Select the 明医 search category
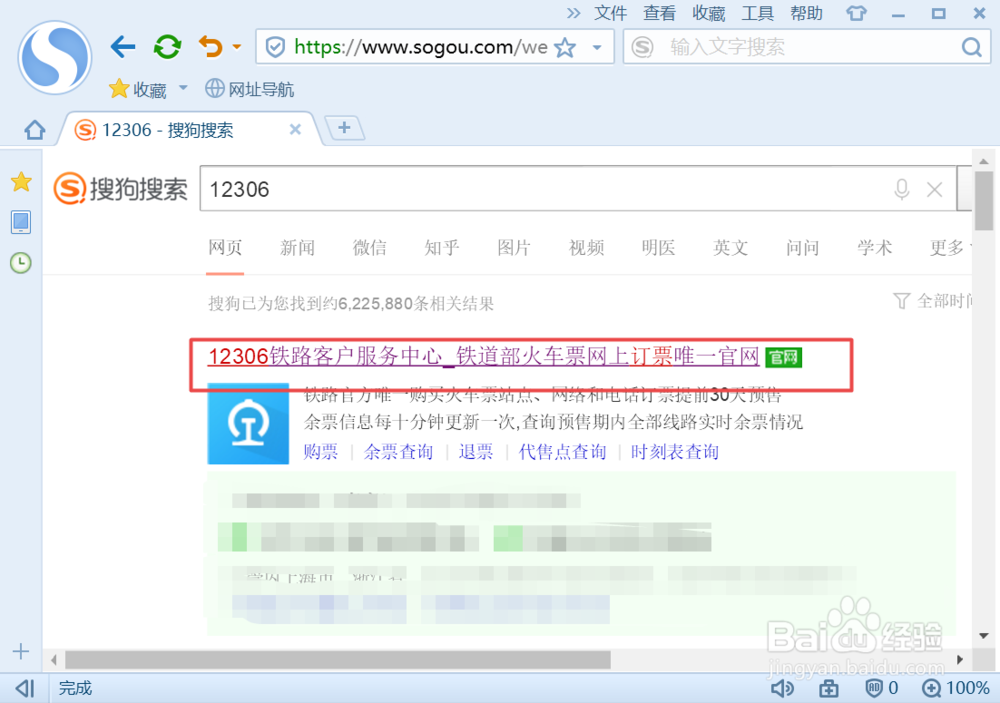This screenshot has width=1000, height=703. point(658,248)
